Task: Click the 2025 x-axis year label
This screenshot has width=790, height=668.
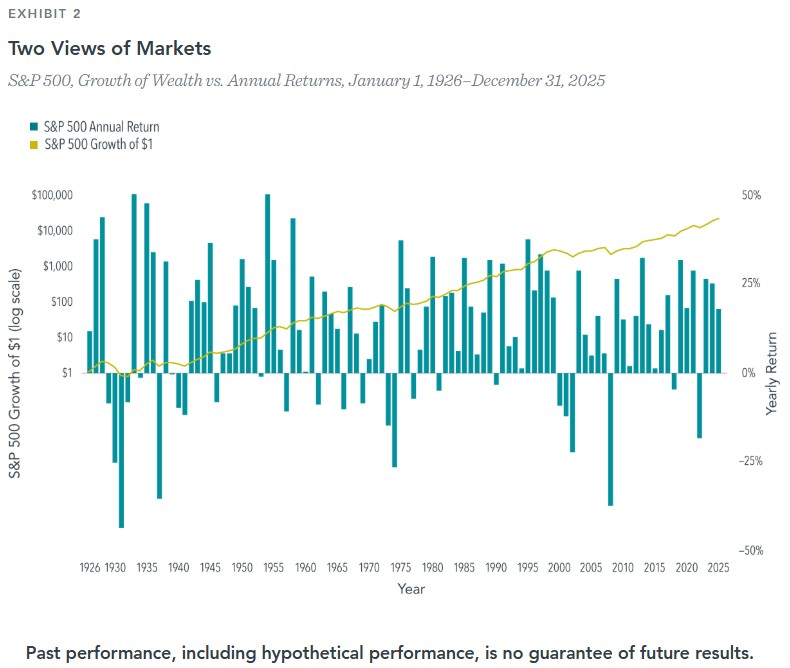Action: 717,567
